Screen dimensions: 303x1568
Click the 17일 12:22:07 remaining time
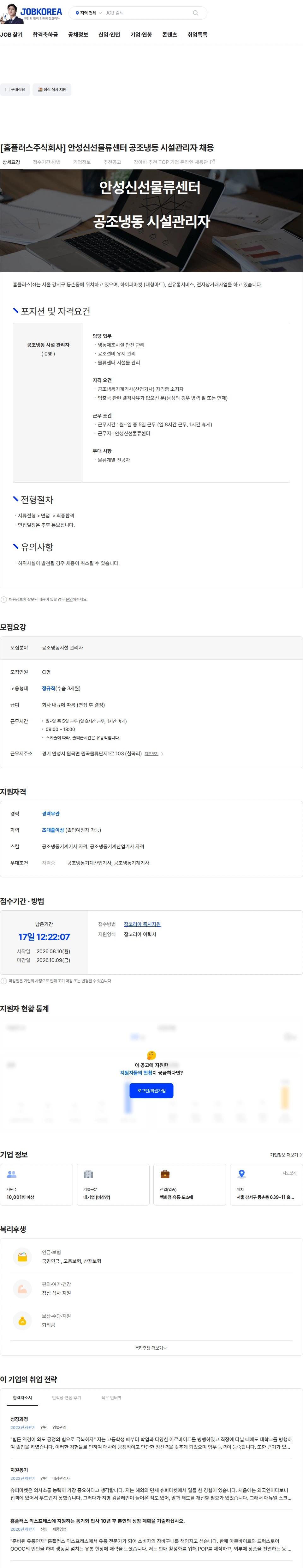(44, 937)
